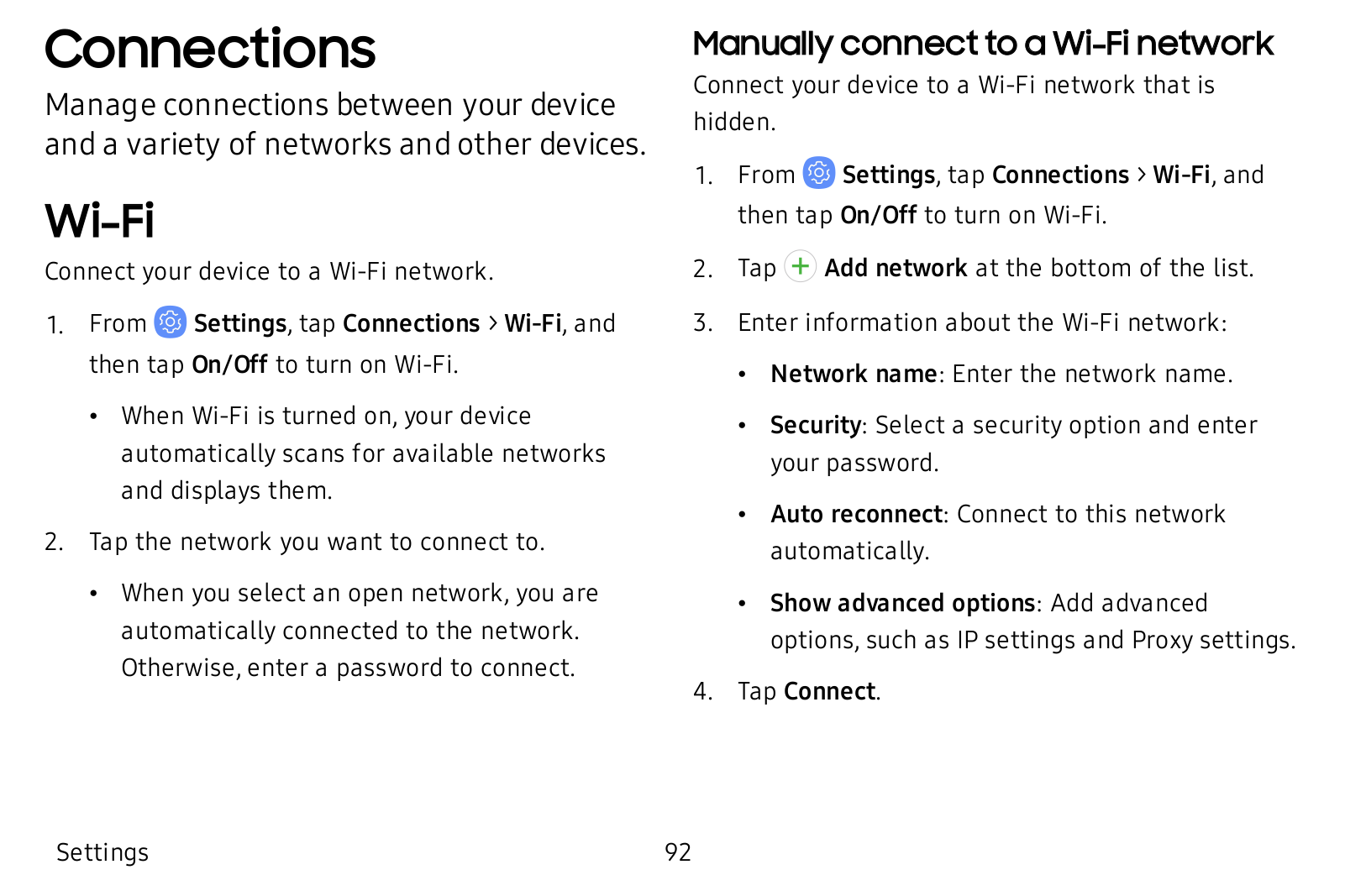The image size is (1345, 896).
Task: Click the Security bullet label
Action: tap(816, 425)
